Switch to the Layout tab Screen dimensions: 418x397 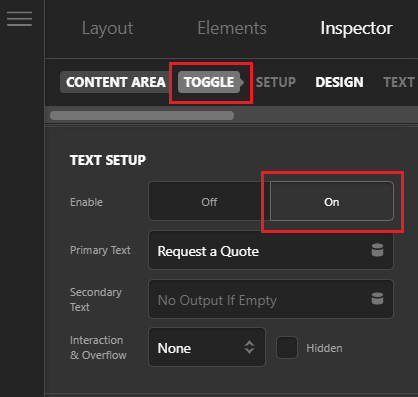[107, 28]
